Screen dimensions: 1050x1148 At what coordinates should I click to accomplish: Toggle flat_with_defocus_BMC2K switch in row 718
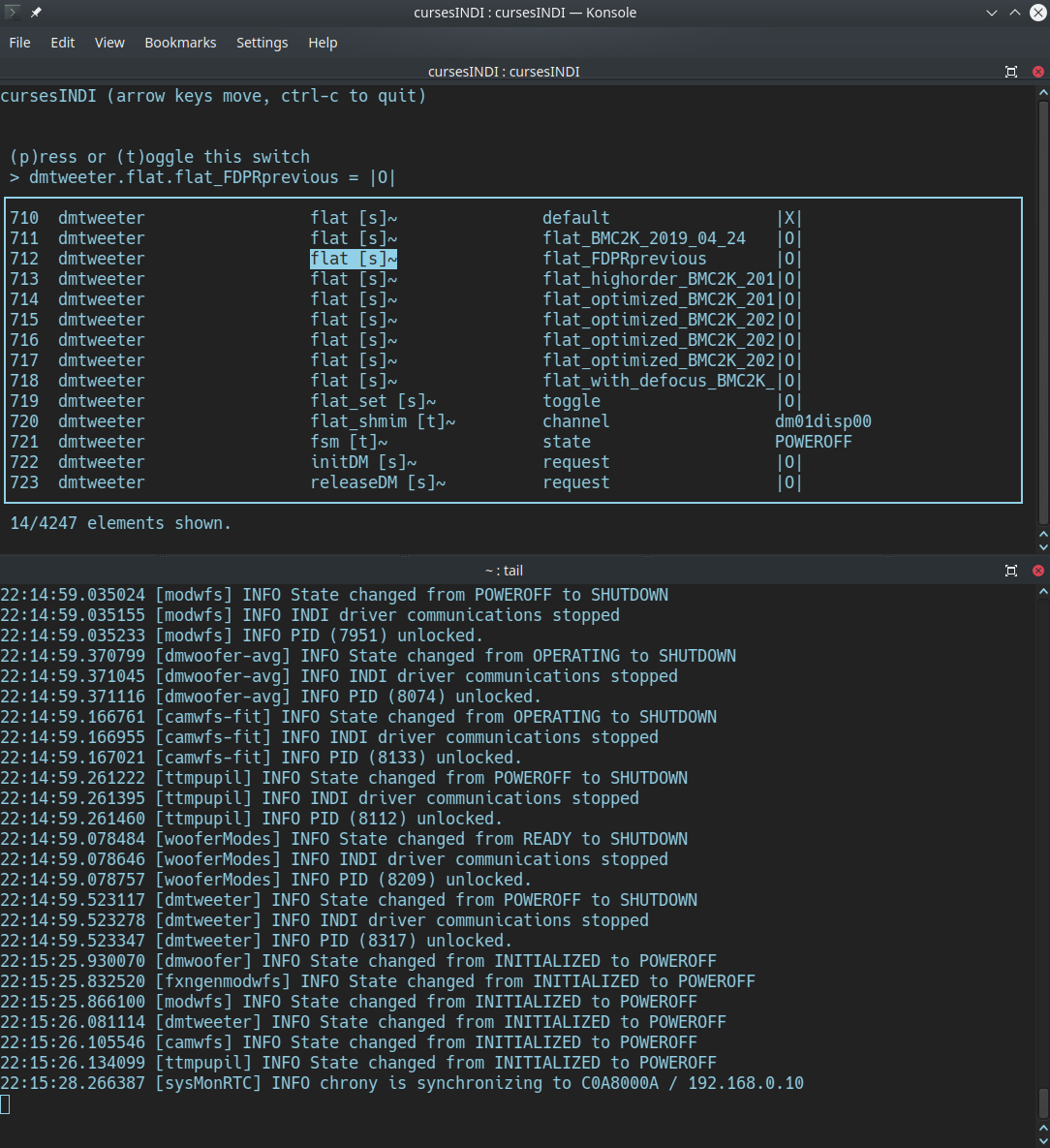[x=789, y=382]
